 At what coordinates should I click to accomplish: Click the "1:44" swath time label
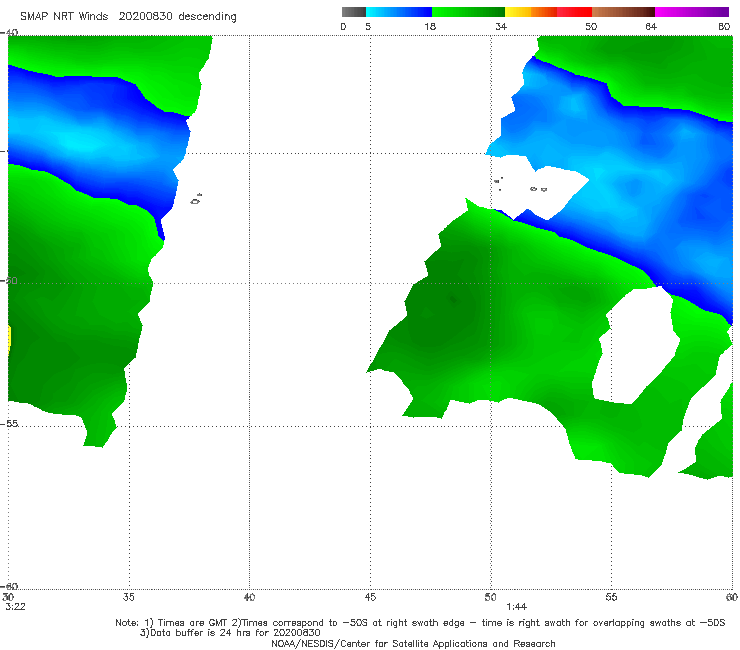(x=517, y=607)
